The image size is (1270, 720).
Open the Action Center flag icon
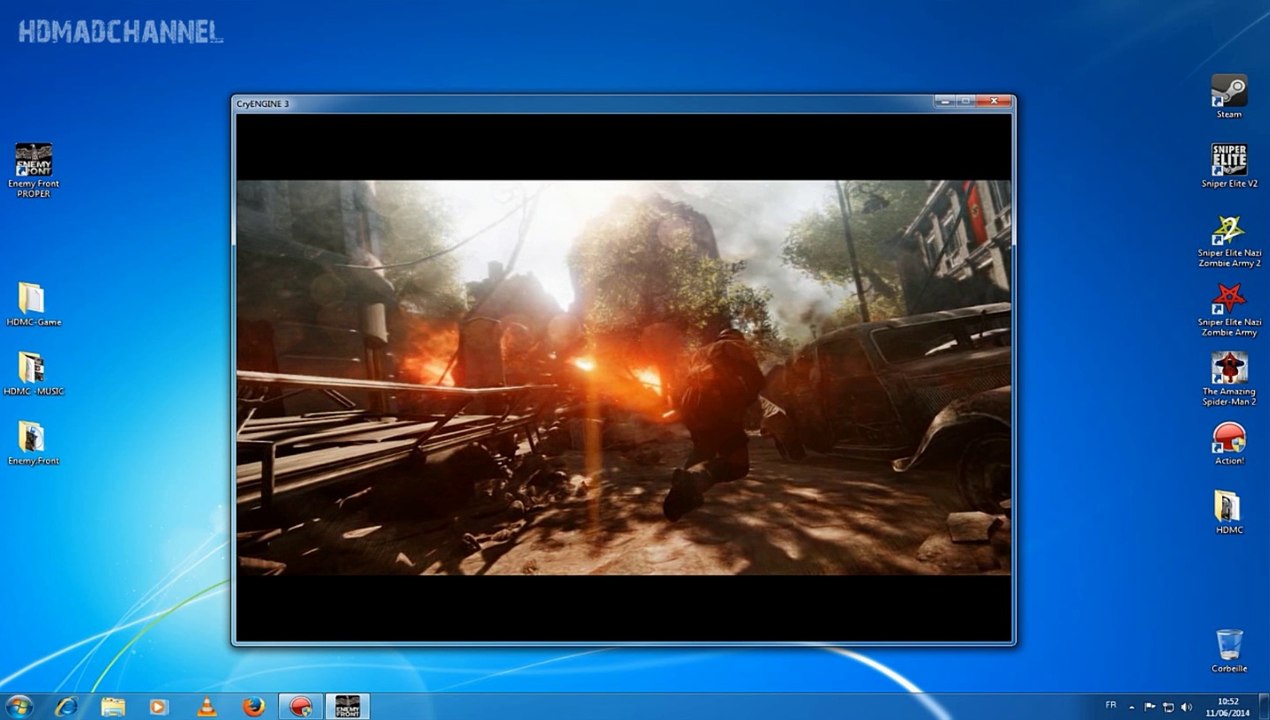(x=1150, y=706)
